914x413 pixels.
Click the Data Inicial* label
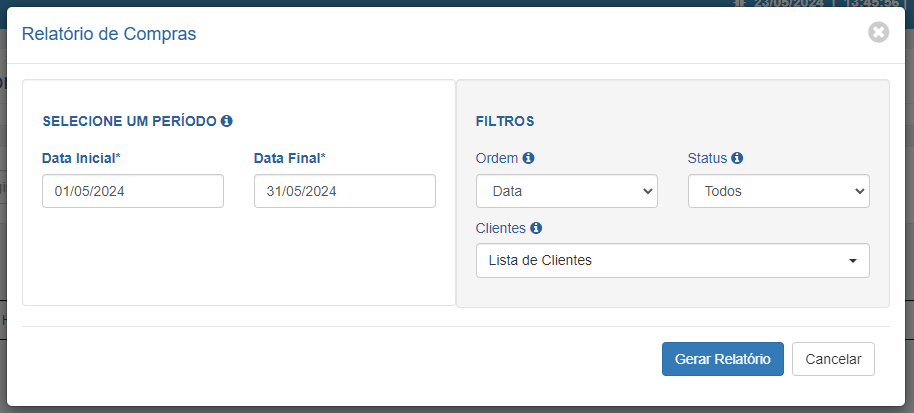point(81,158)
